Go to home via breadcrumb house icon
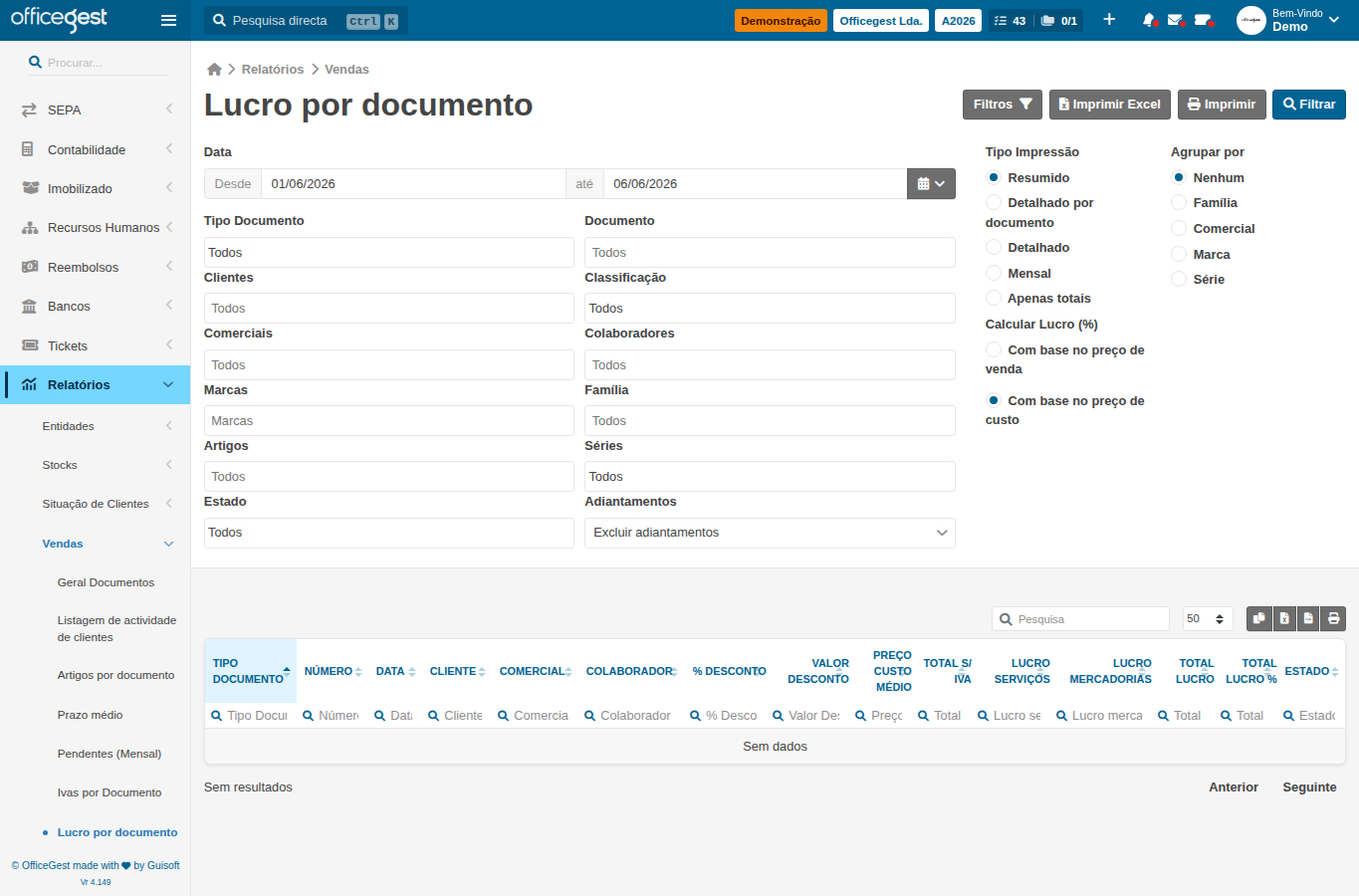Image resolution: width=1359 pixels, height=896 pixels. pyautogui.click(x=214, y=69)
